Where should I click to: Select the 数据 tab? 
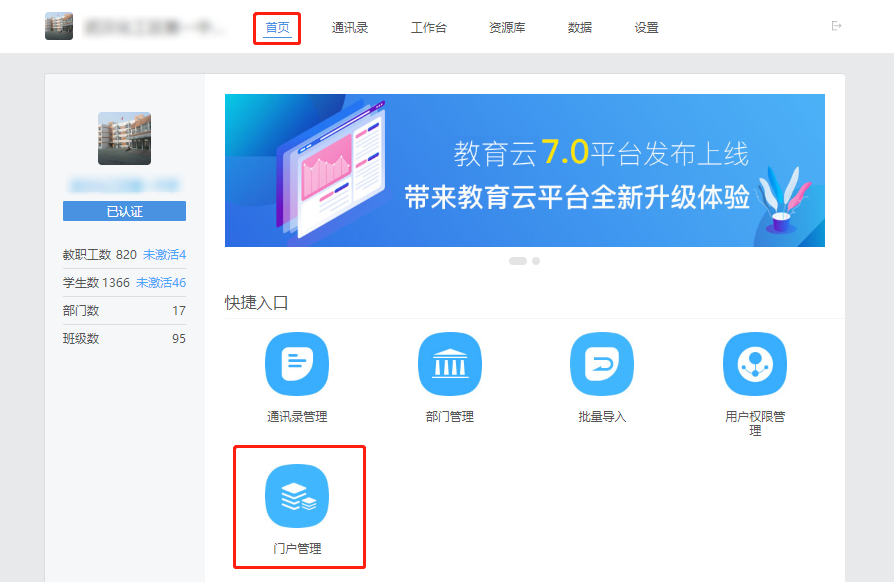(580, 27)
